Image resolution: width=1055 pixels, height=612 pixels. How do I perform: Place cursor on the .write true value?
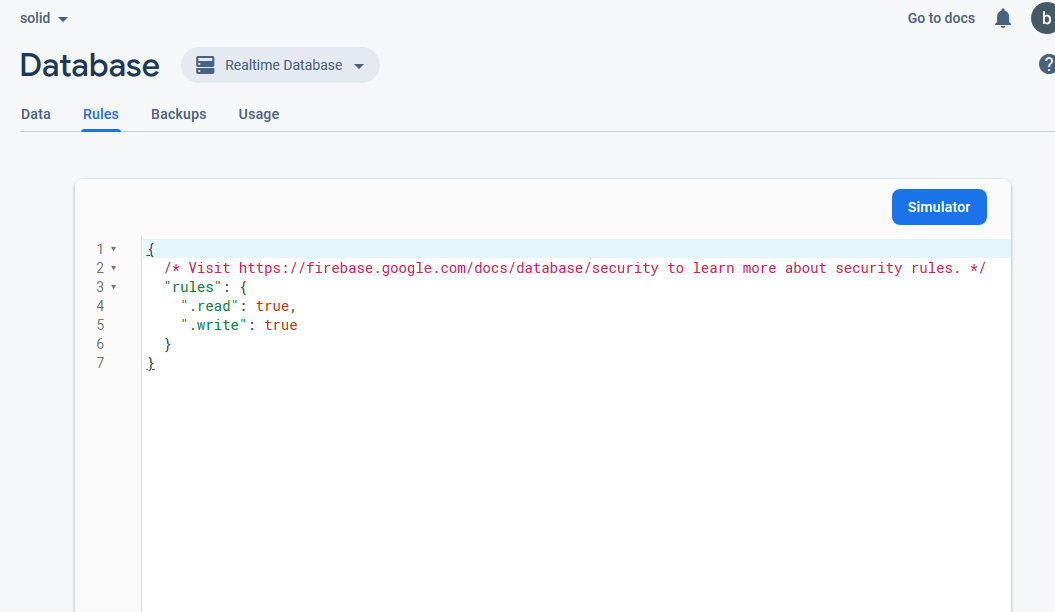click(x=281, y=325)
